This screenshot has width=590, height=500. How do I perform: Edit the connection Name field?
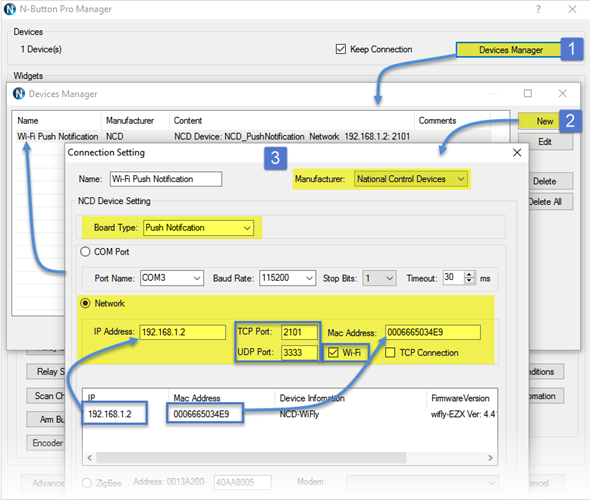pyautogui.click(x=166, y=179)
